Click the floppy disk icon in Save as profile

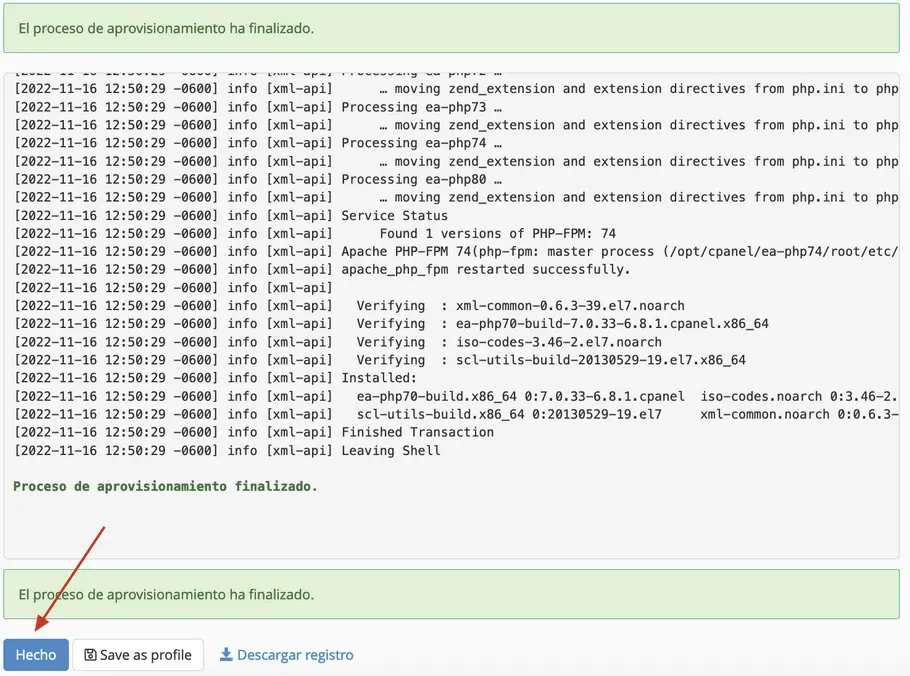[x=90, y=655]
